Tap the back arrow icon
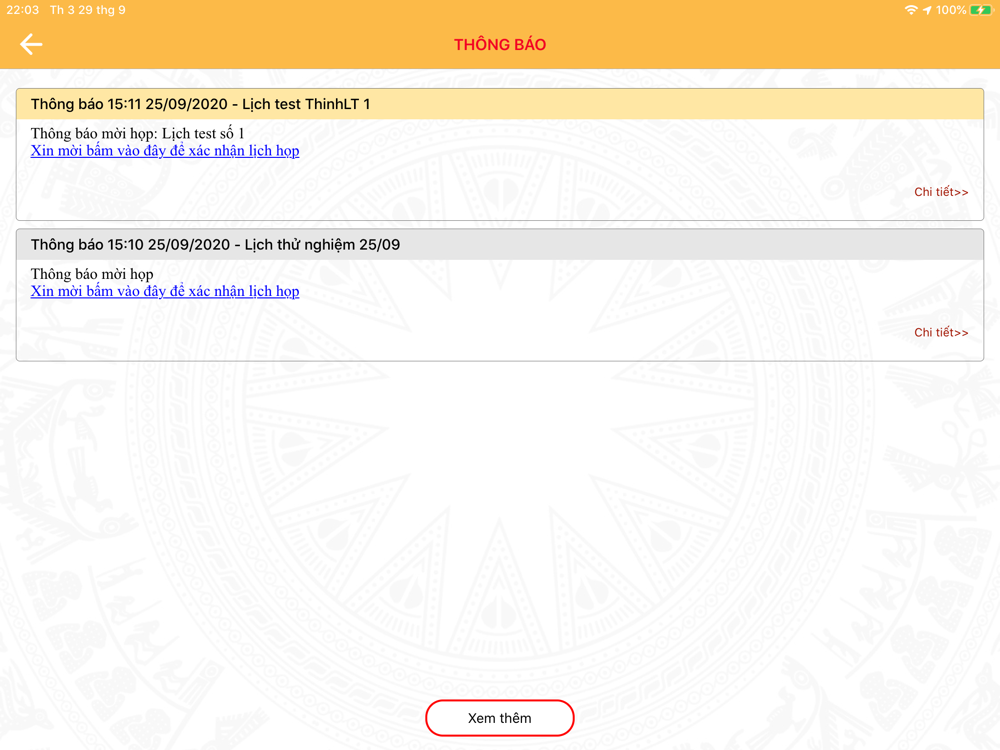 tap(31, 44)
